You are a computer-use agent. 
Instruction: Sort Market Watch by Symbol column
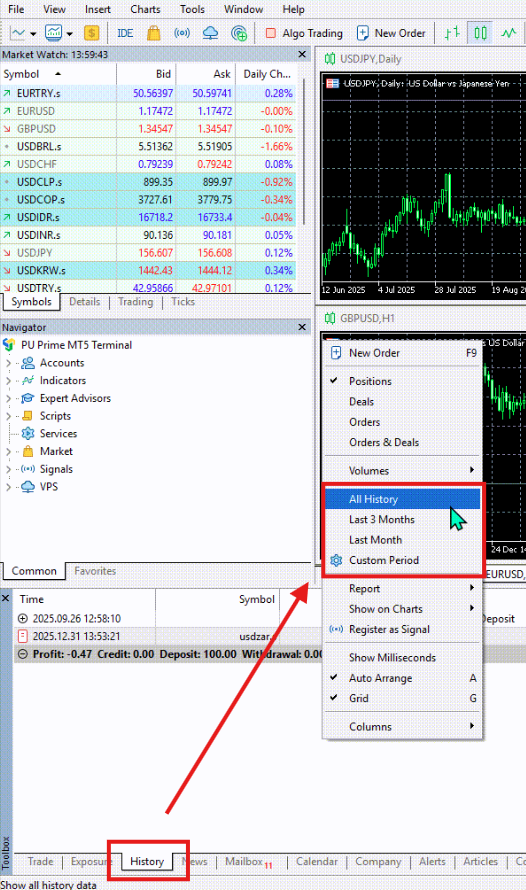[58, 74]
